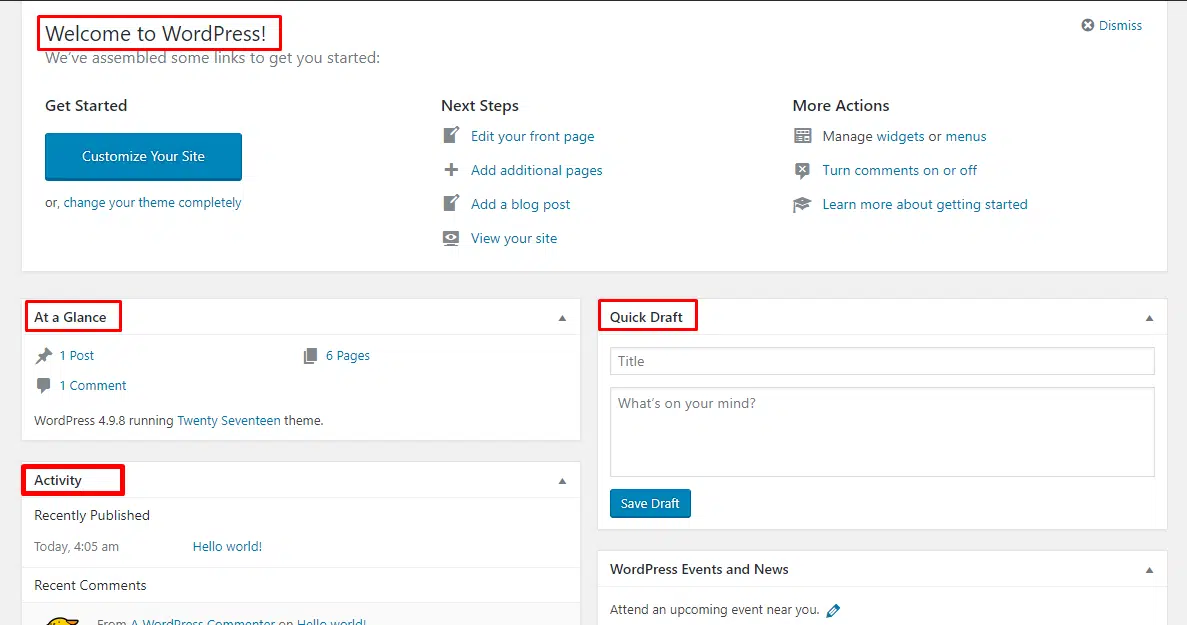Click the plus icon for Add additional pages

click(451, 170)
